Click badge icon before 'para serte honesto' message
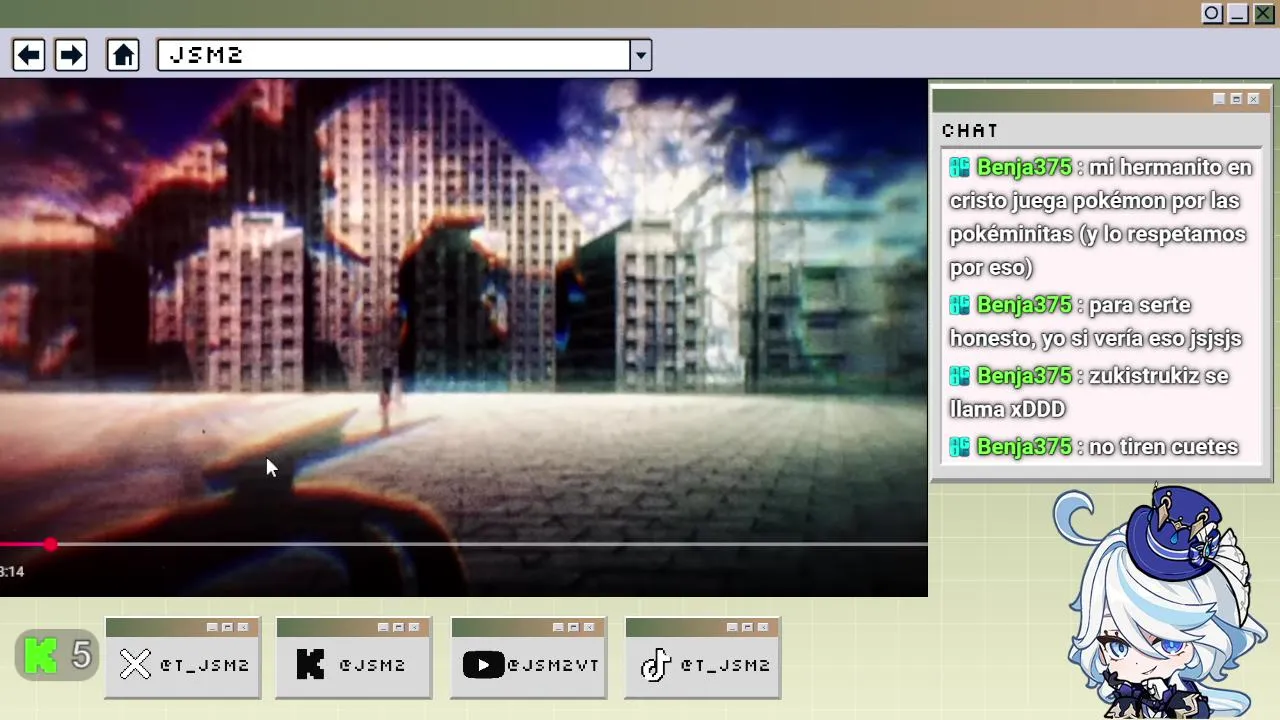This screenshot has height=720, width=1280. pos(960,305)
